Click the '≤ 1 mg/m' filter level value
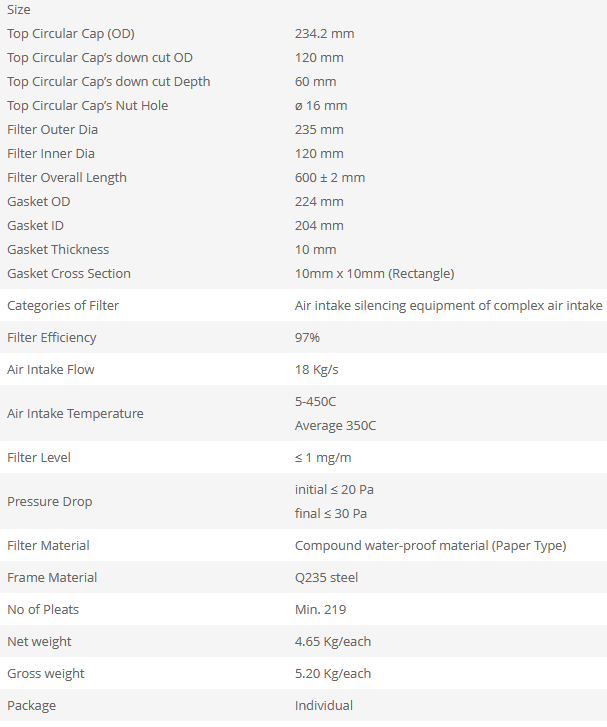 click(x=323, y=458)
